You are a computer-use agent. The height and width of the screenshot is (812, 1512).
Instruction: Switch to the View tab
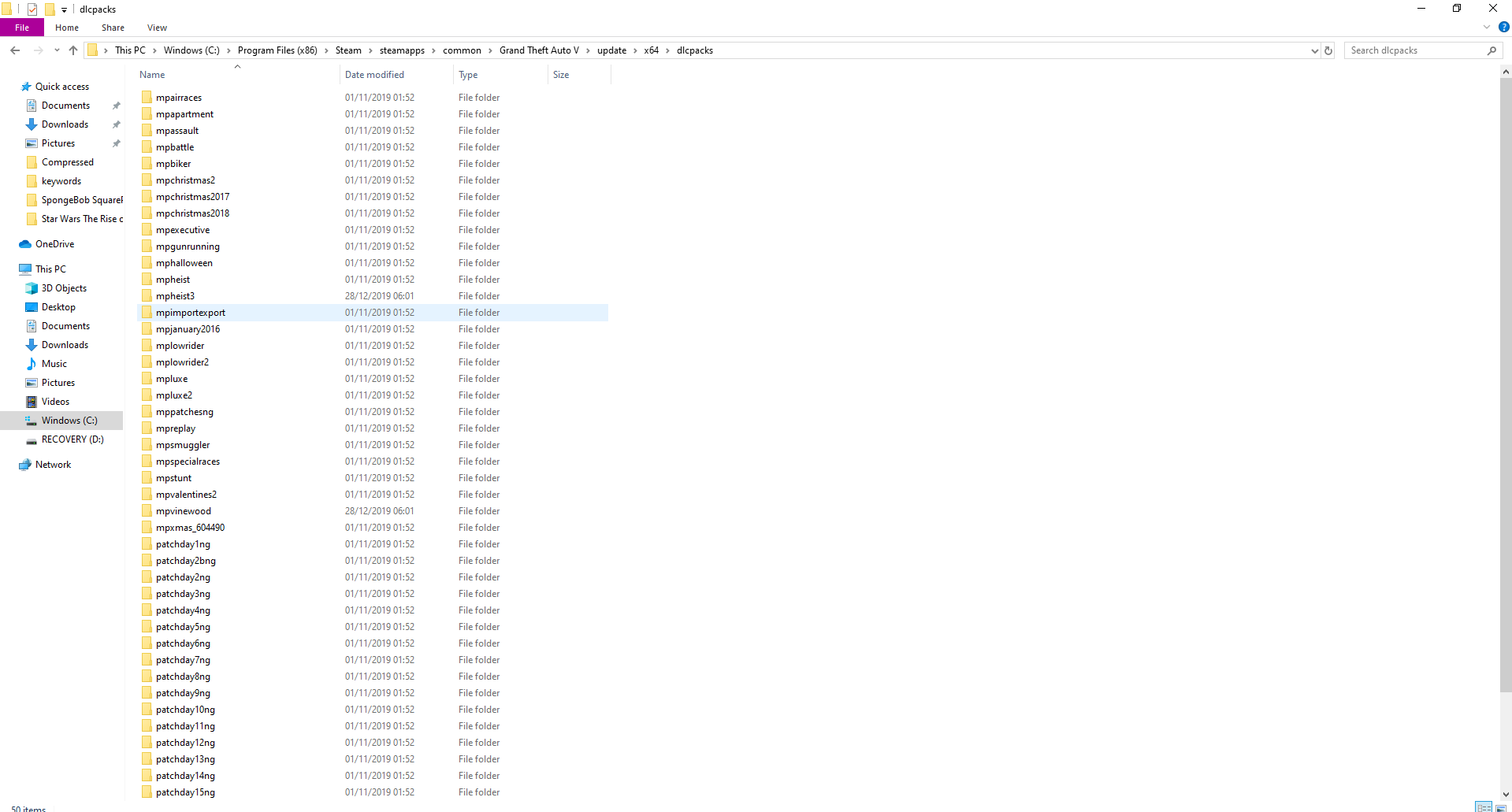point(156,27)
